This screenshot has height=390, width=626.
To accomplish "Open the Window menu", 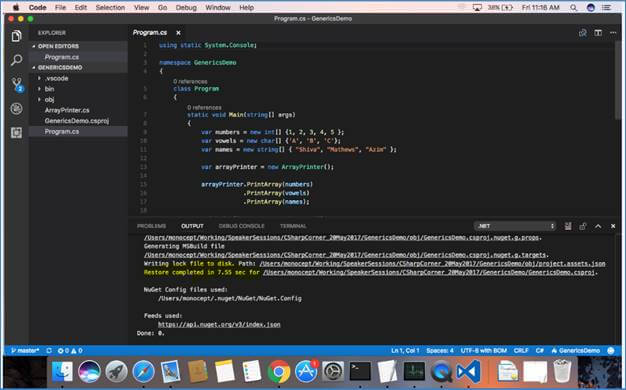I will [x=218, y=7].
